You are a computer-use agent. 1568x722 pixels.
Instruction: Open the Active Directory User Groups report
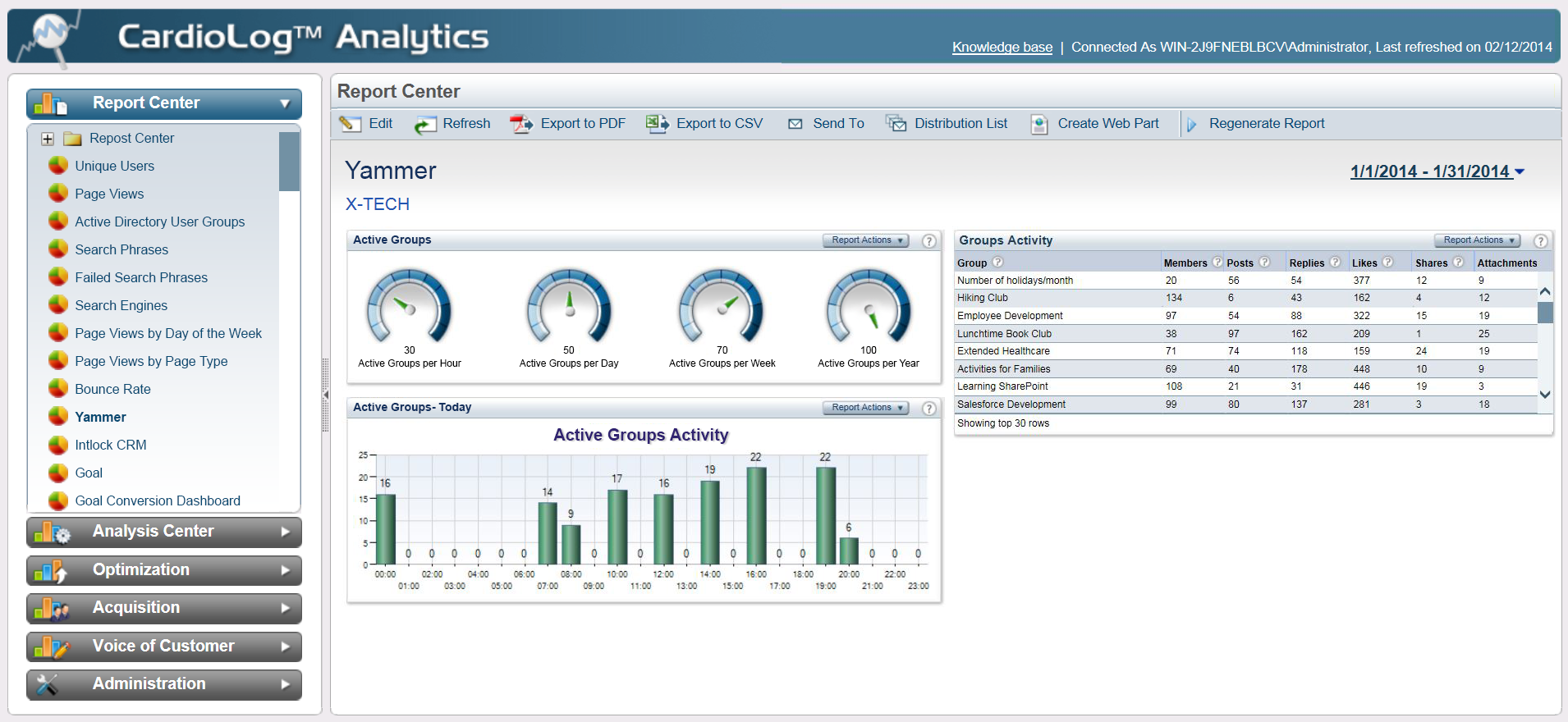[160, 222]
